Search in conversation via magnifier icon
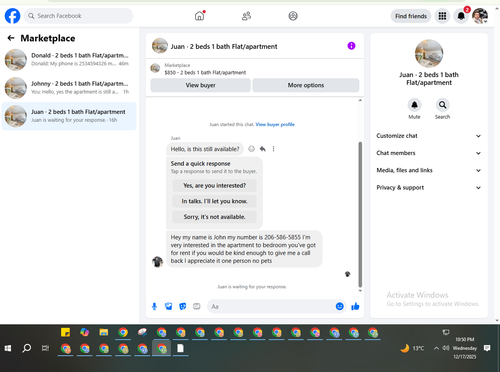The width and height of the screenshot is (500, 372). tap(442, 105)
